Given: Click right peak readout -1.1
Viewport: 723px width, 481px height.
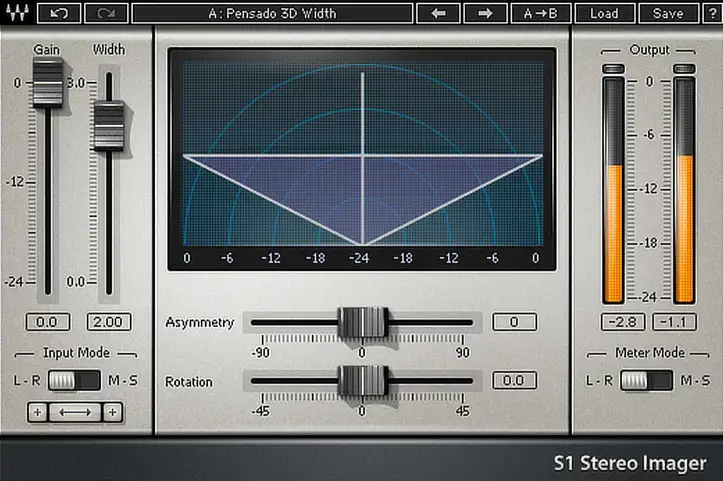Looking at the screenshot, I should click(x=674, y=322).
